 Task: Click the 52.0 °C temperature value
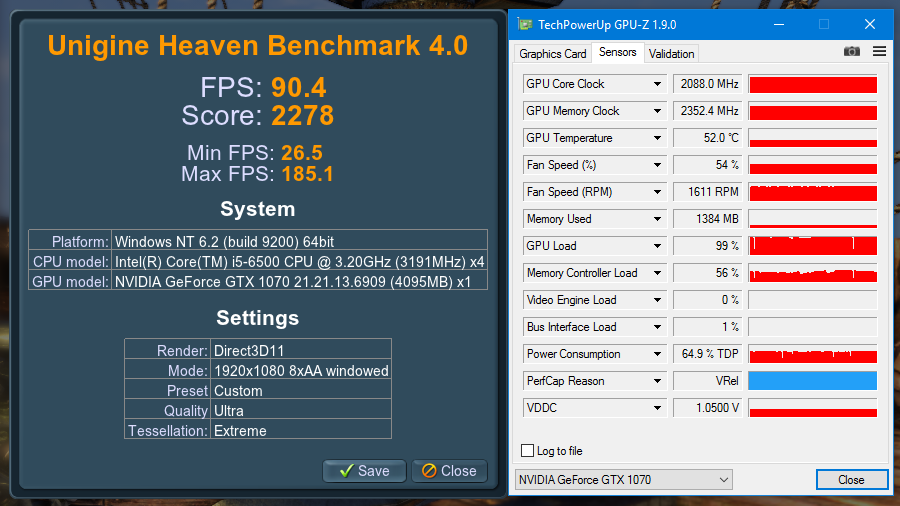click(708, 138)
